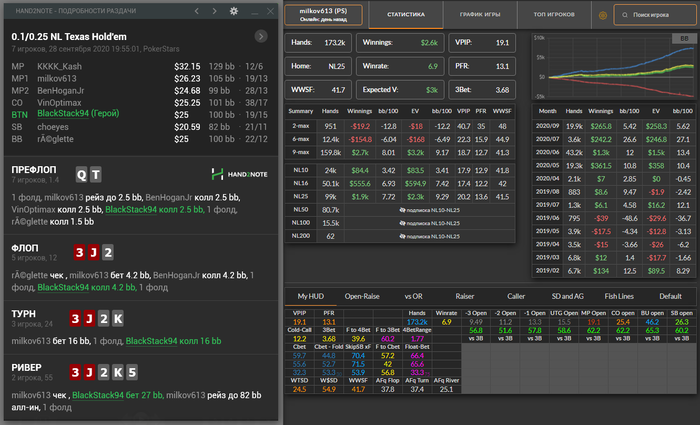Click the lock icon in NL100 row

(401, 223)
